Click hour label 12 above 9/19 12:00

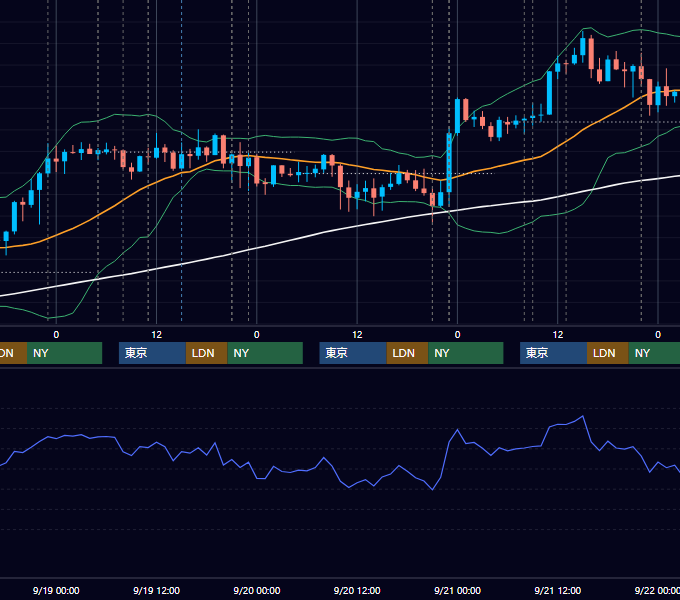tap(157, 335)
